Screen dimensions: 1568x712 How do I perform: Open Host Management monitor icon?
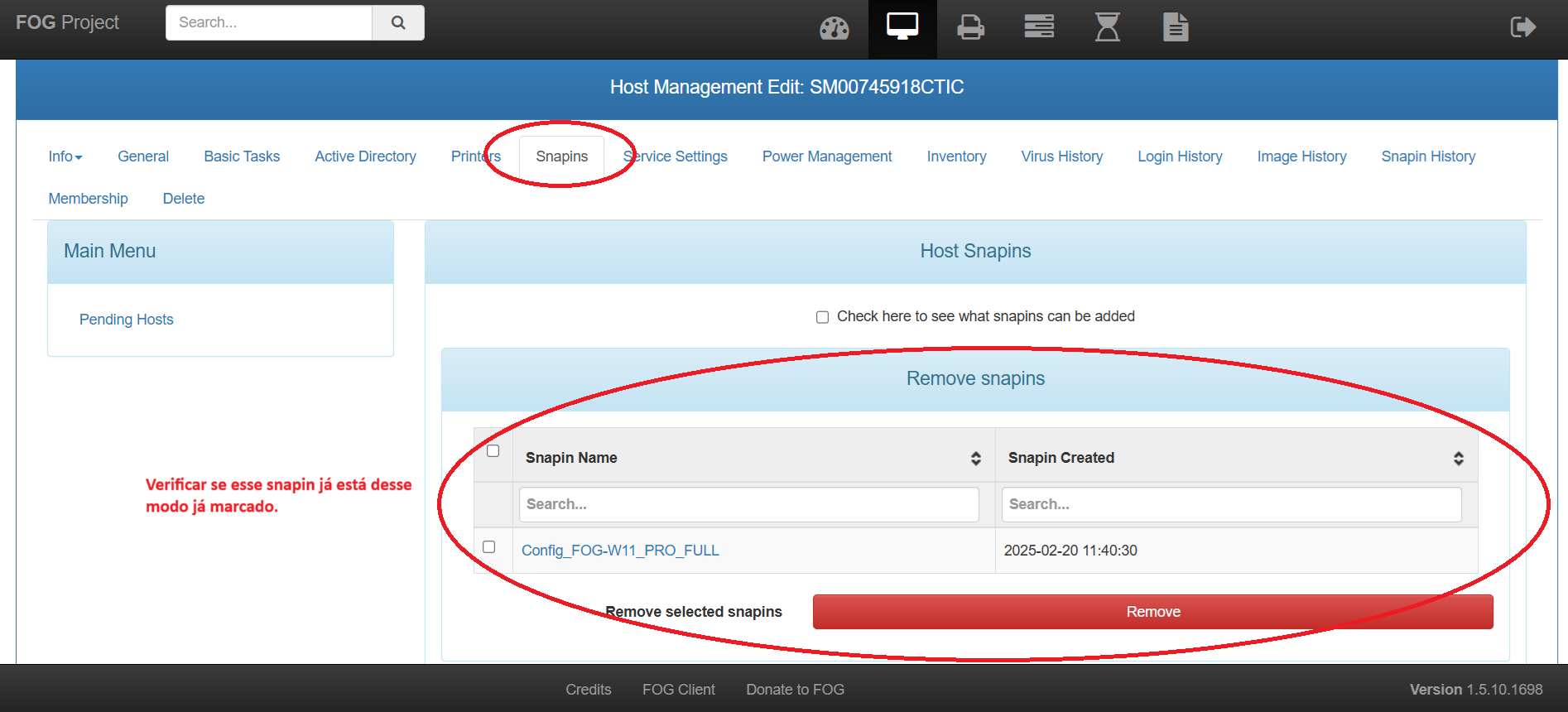[x=902, y=27]
